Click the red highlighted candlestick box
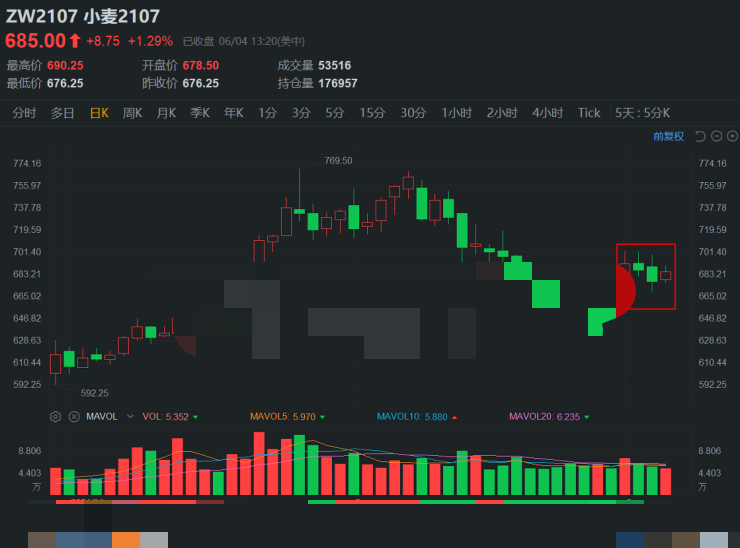Viewport: 740px width, 548px height. (645, 276)
